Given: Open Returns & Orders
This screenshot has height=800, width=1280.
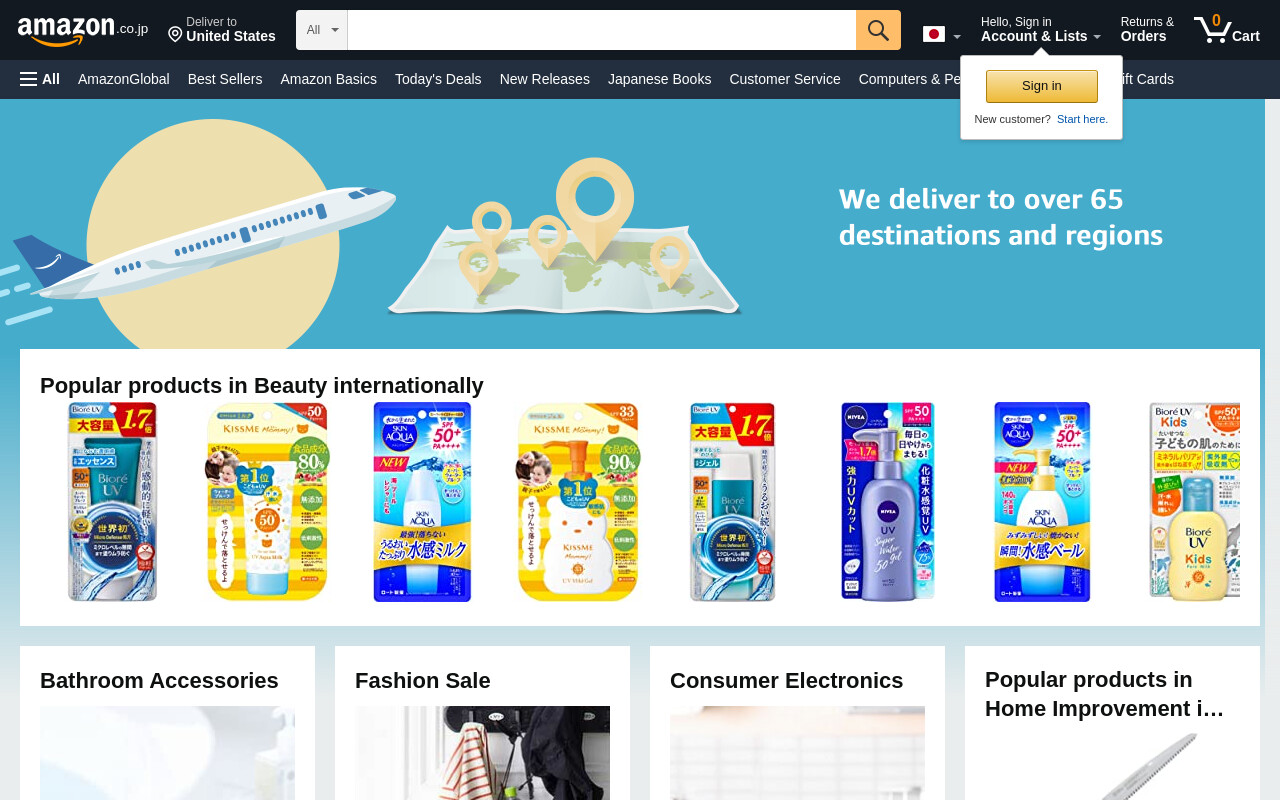Looking at the screenshot, I should [1147, 29].
